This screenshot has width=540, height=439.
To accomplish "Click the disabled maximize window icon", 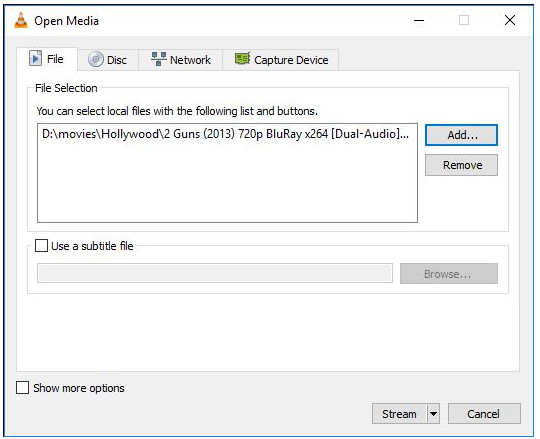I will click(x=464, y=20).
